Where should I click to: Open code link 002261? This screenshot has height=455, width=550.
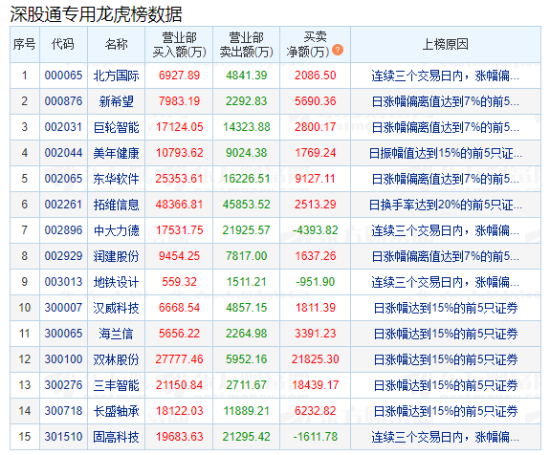(x=63, y=205)
